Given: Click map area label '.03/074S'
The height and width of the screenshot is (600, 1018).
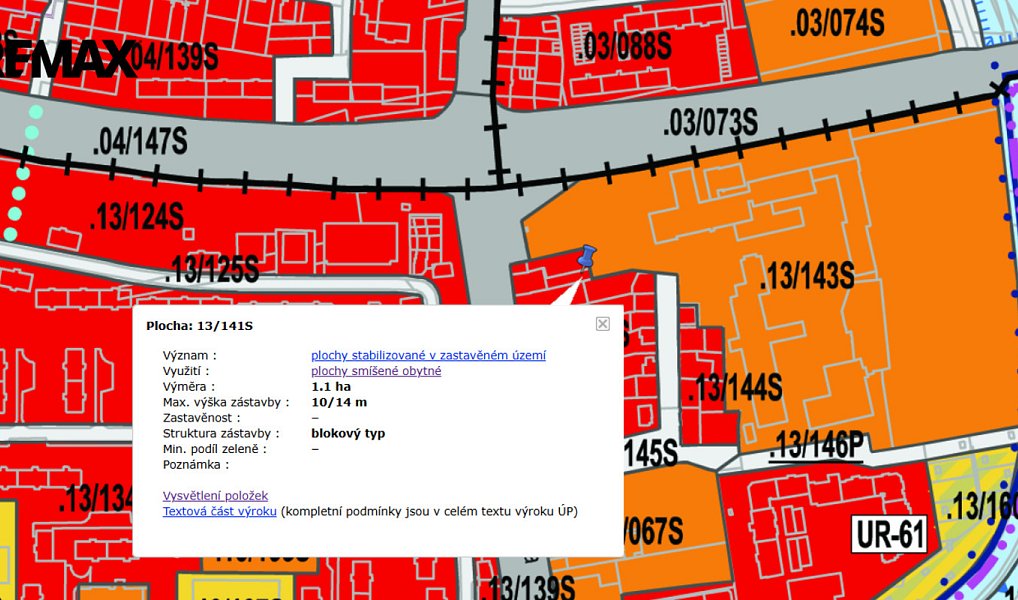Looking at the screenshot, I should point(837,23).
